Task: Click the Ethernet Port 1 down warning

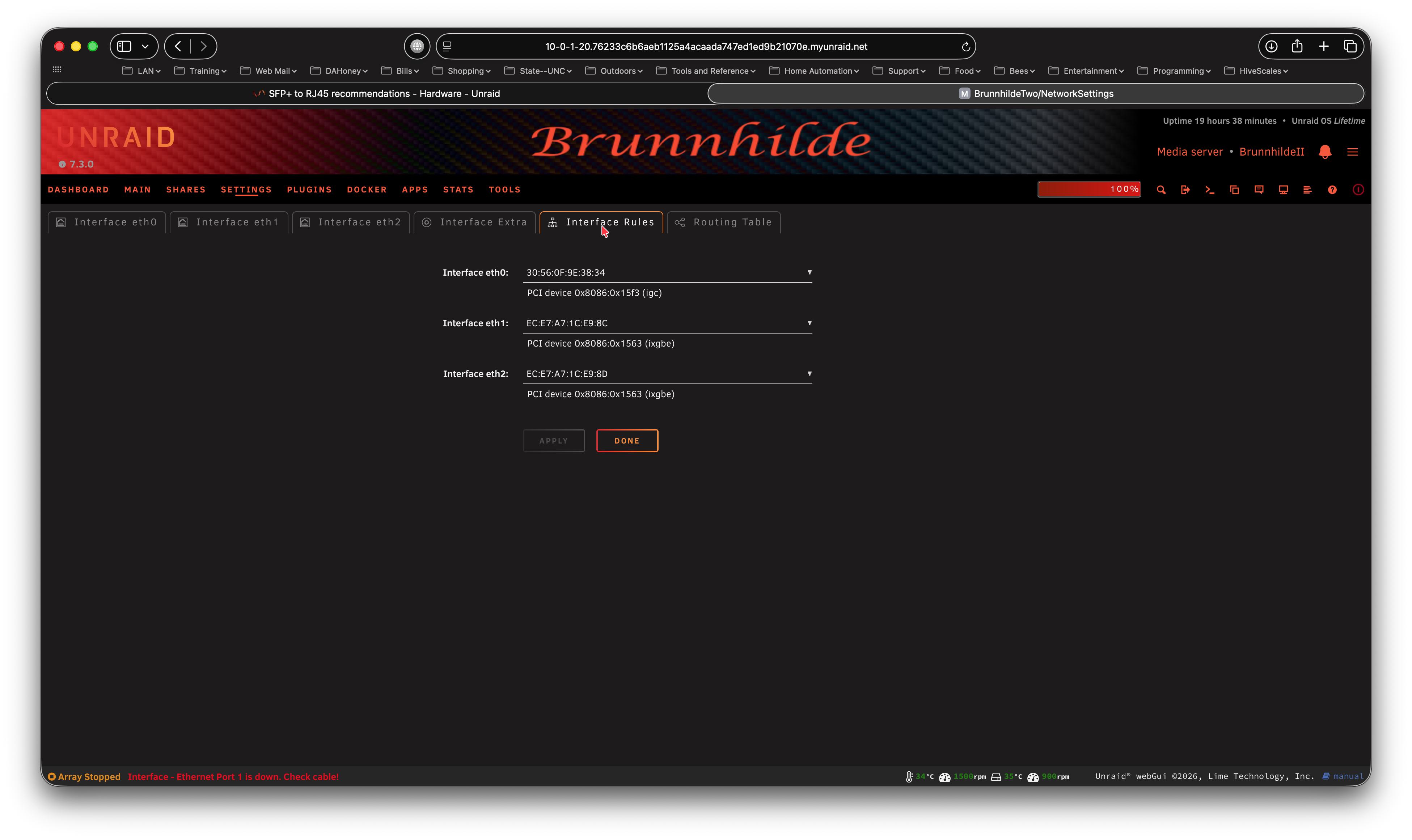Action: tap(233, 777)
